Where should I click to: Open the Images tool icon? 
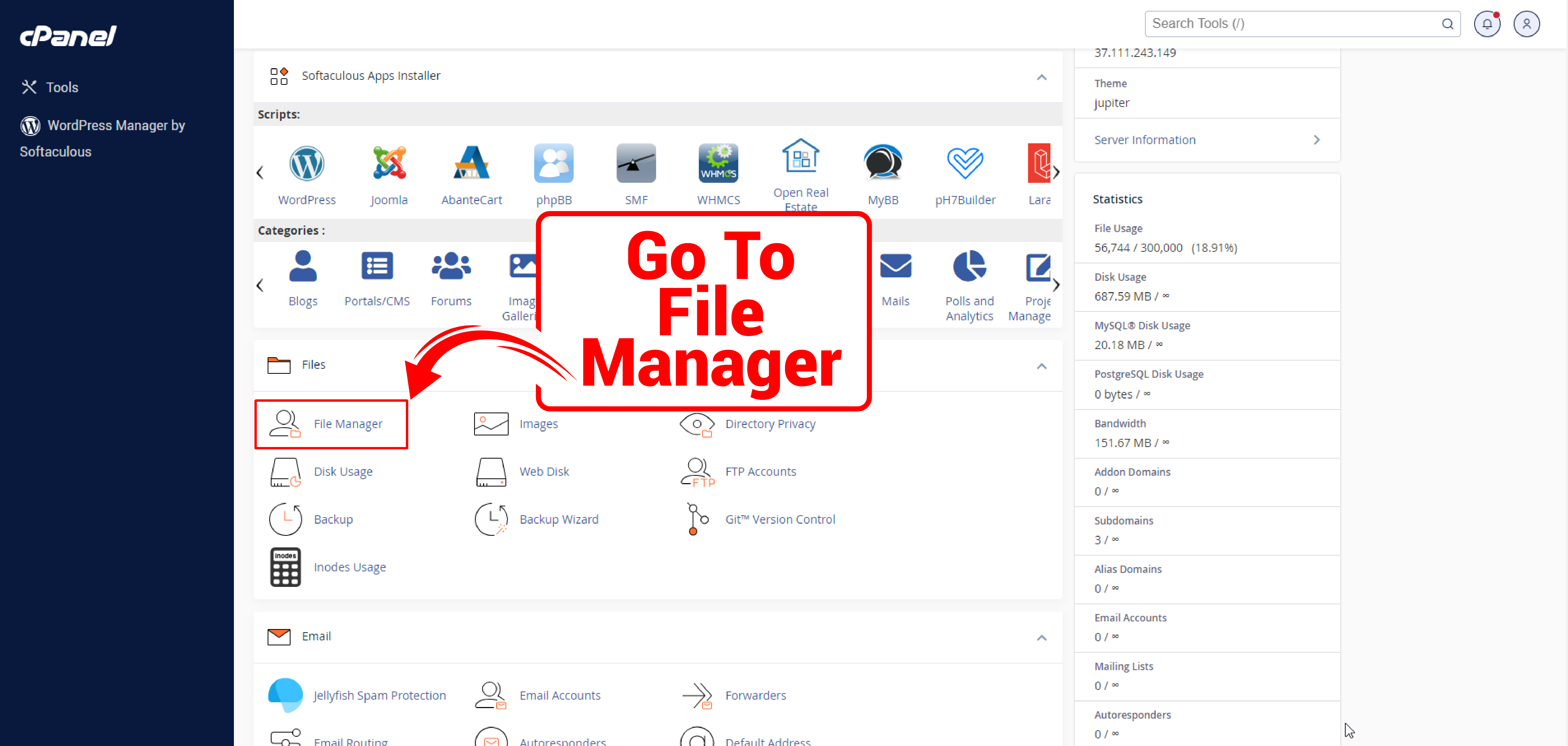pyautogui.click(x=491, y=424)
